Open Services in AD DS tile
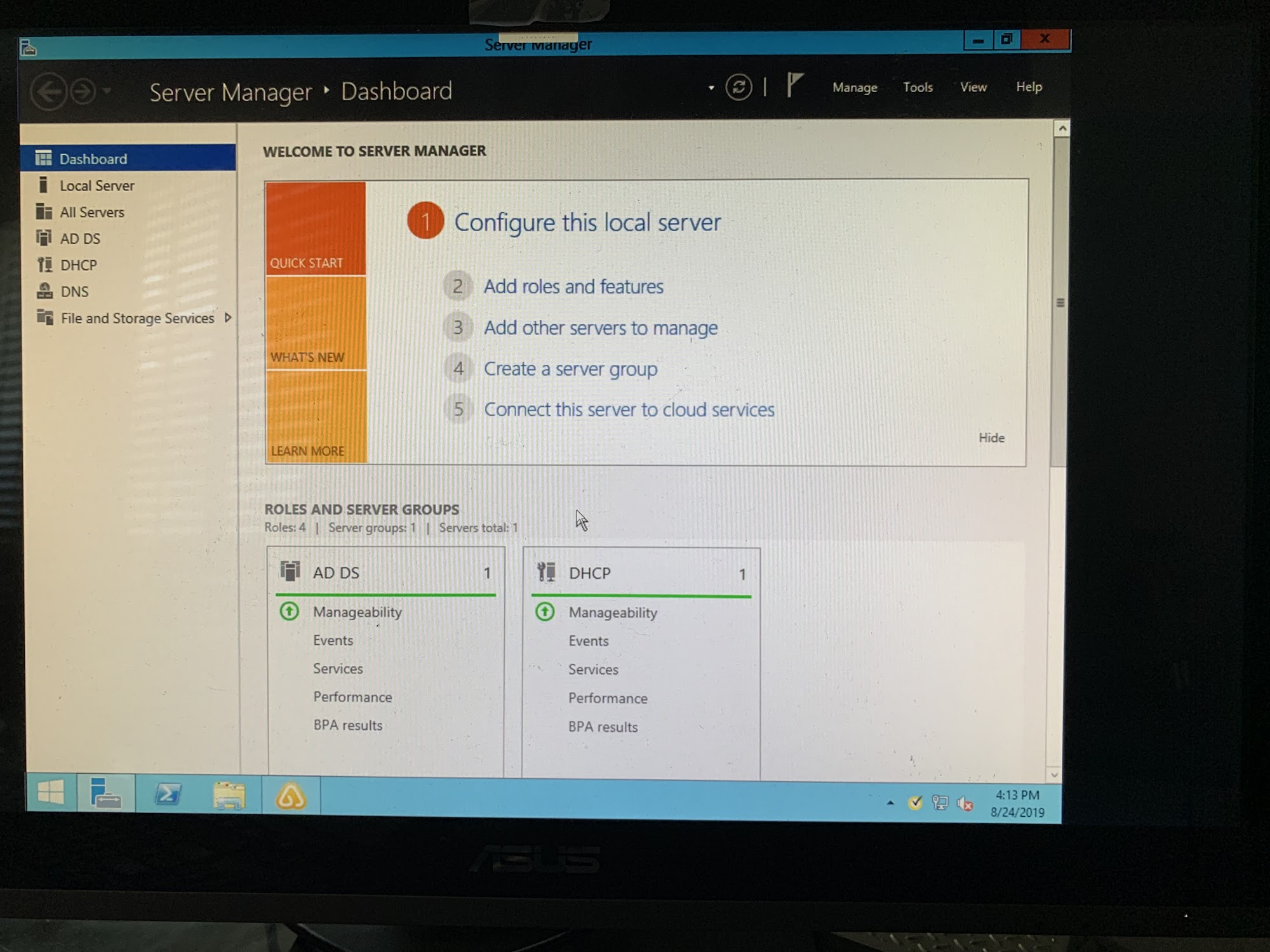 (x=338, y=669)
